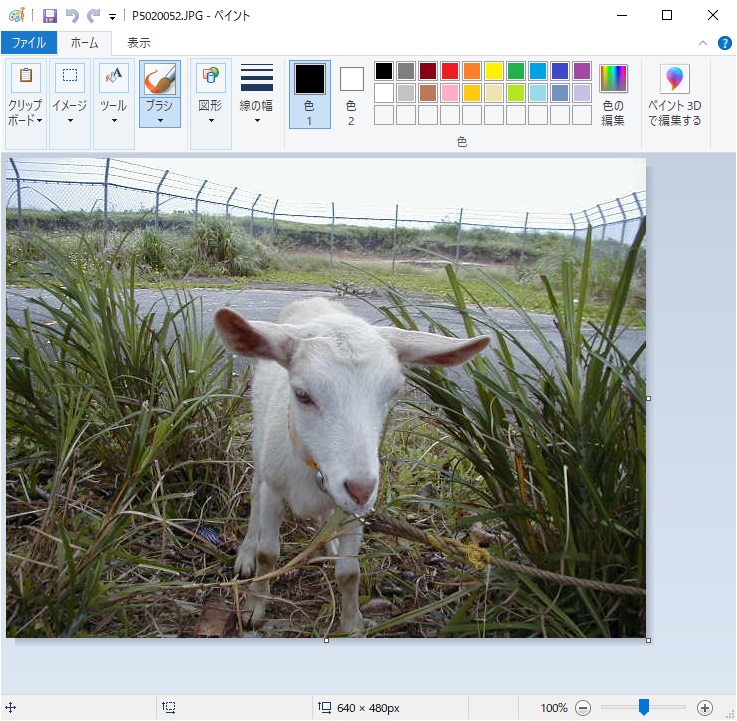Click the 図形 shapes icon
This screenshot has height=721, width=737.
tap(211, 76)
